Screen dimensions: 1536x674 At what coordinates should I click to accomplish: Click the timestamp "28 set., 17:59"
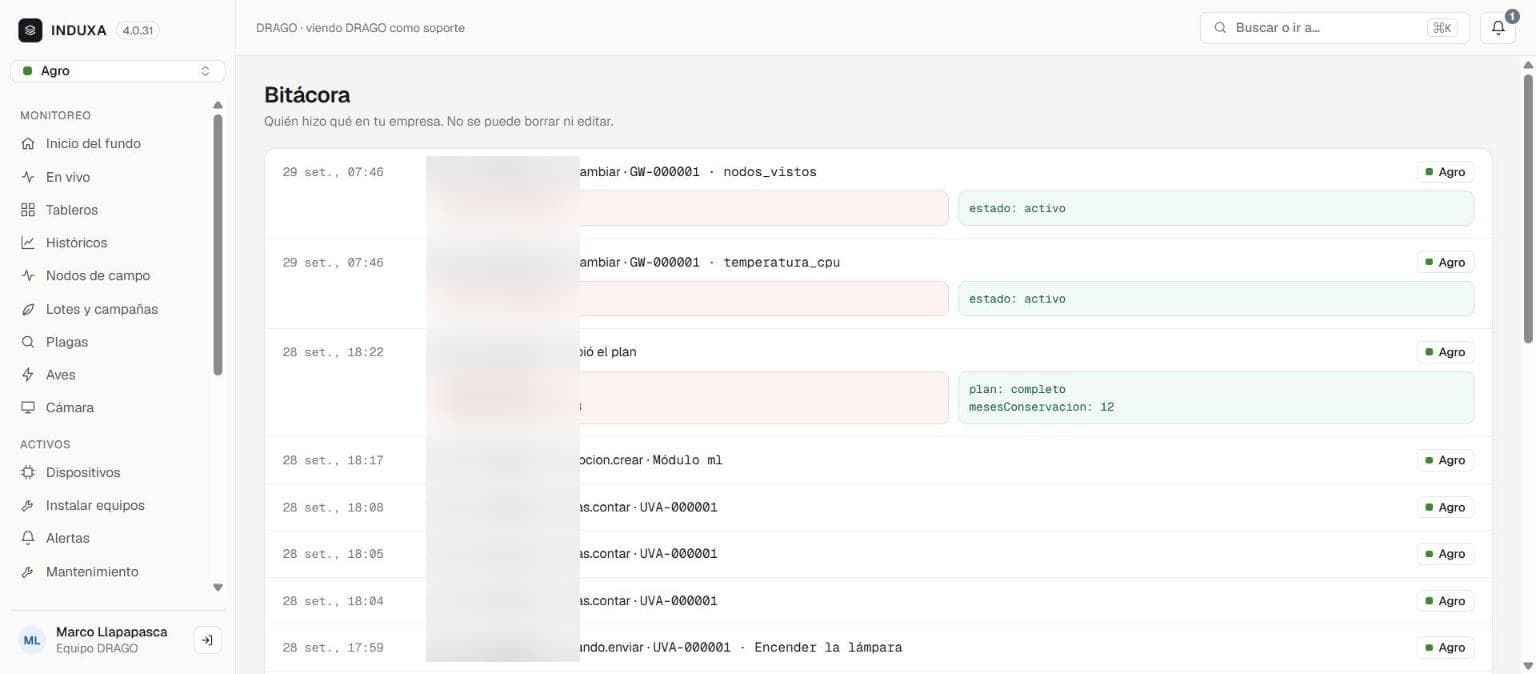[333, 648]
